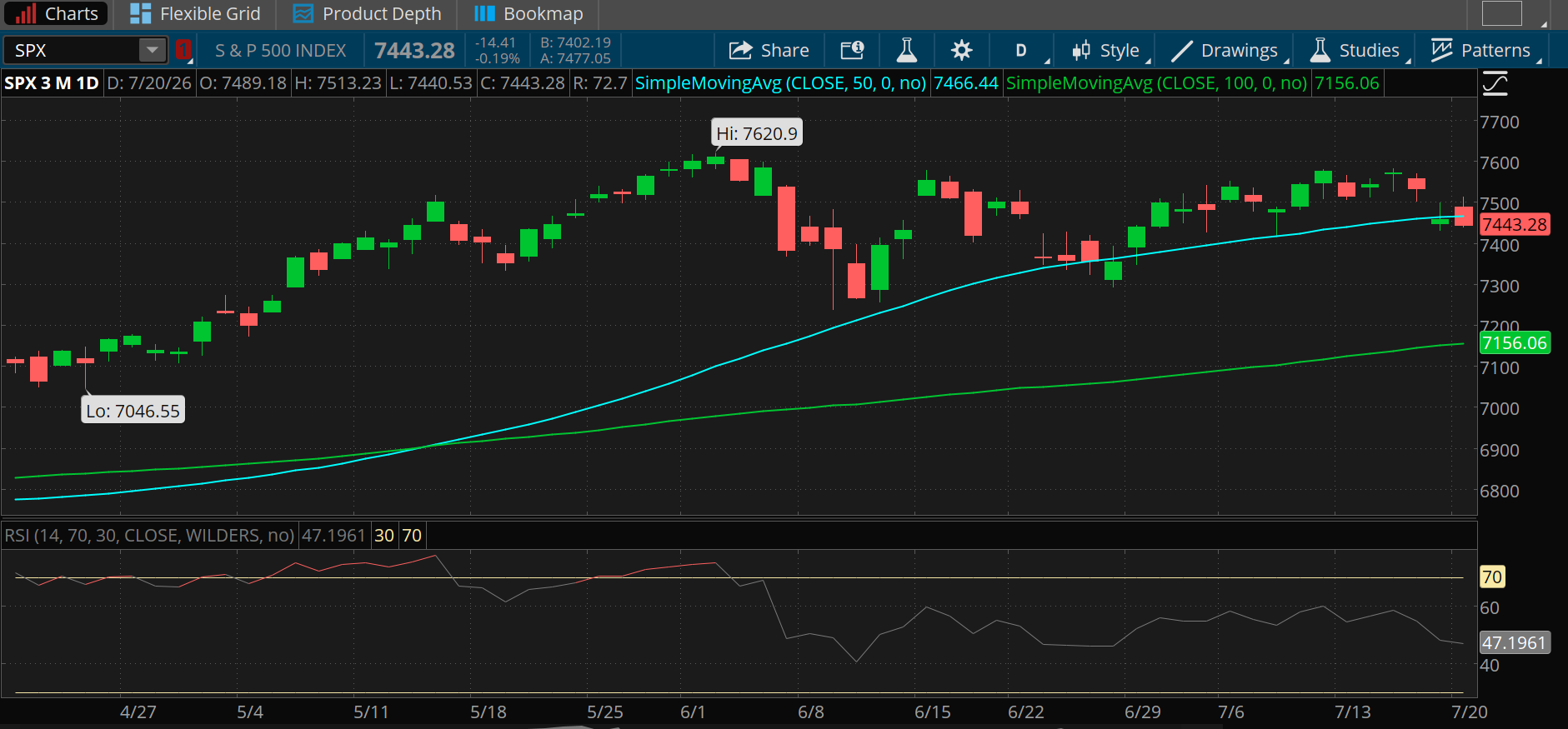Viewport: 1568px width, 729px height.
Task: Click the grid layout rectangle icon
Action: tap(1501, 13)
